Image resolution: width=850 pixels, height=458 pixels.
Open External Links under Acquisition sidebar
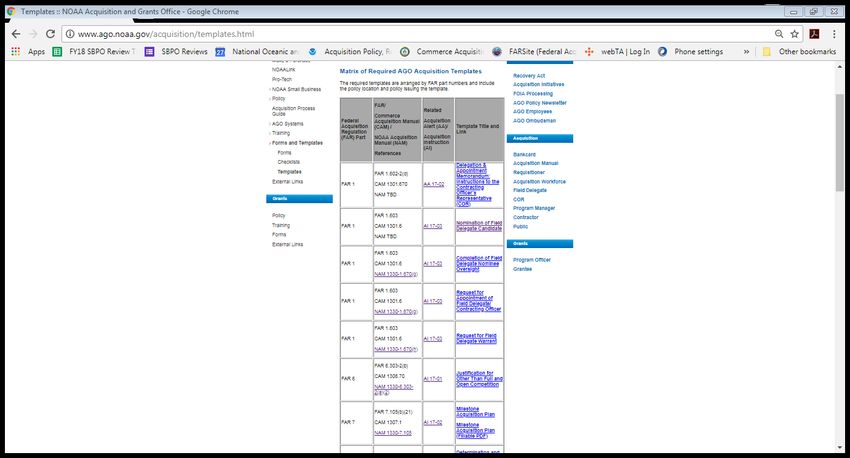click(x=287, y=182)
